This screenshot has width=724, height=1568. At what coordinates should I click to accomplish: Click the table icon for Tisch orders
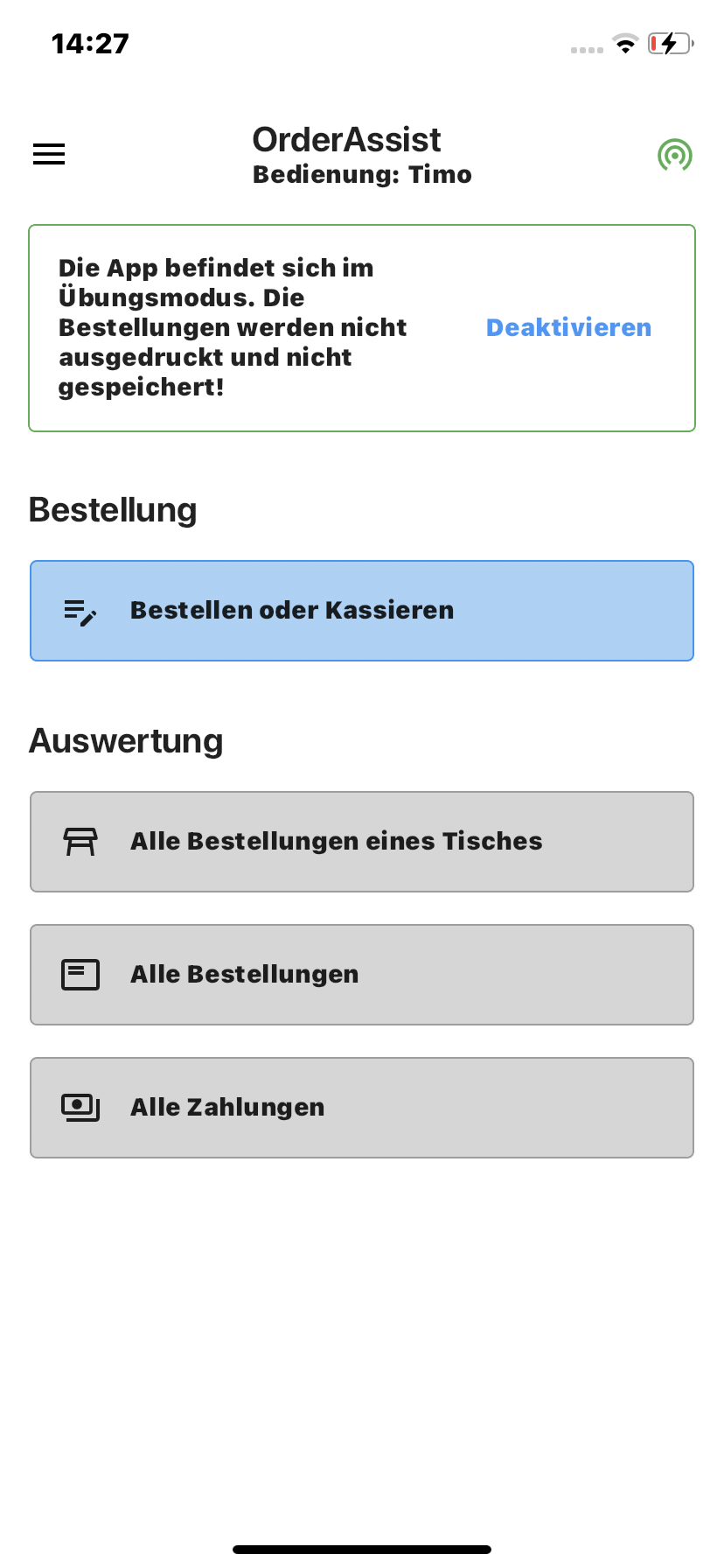point(80,842)
